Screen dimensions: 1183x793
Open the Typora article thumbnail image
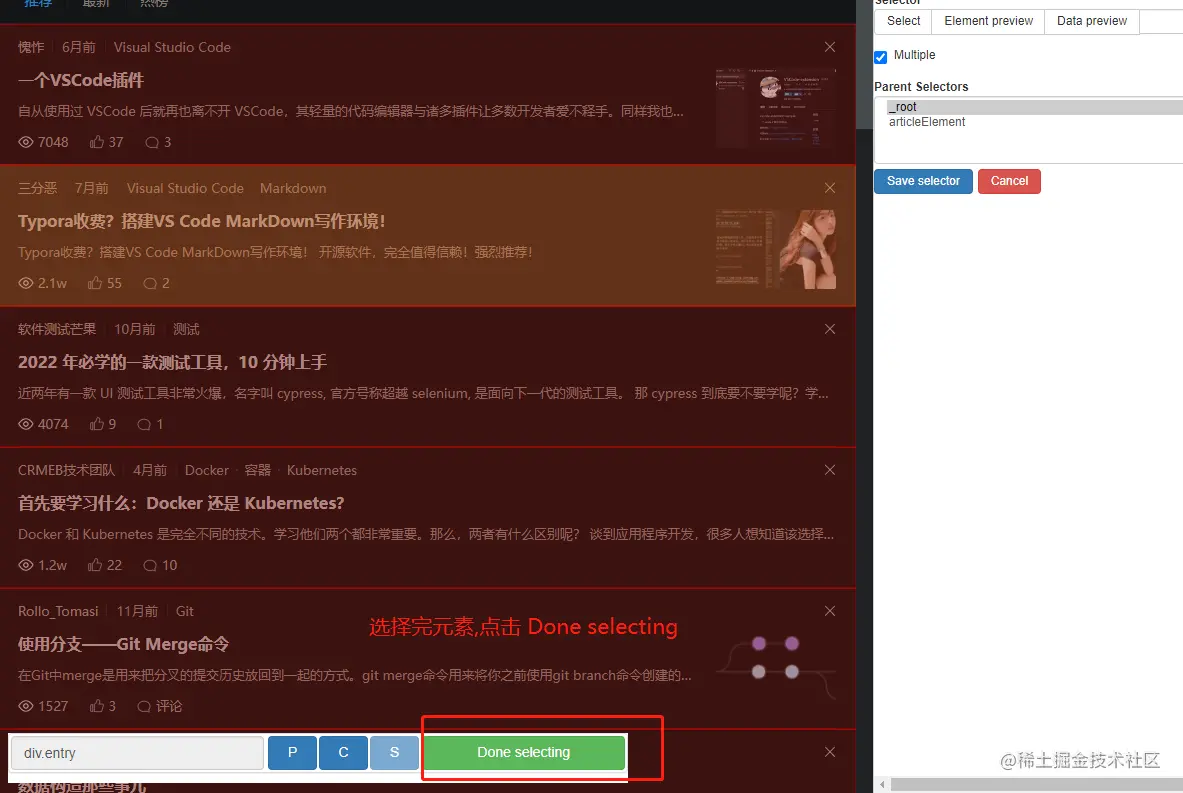click(x=776, y=249)
